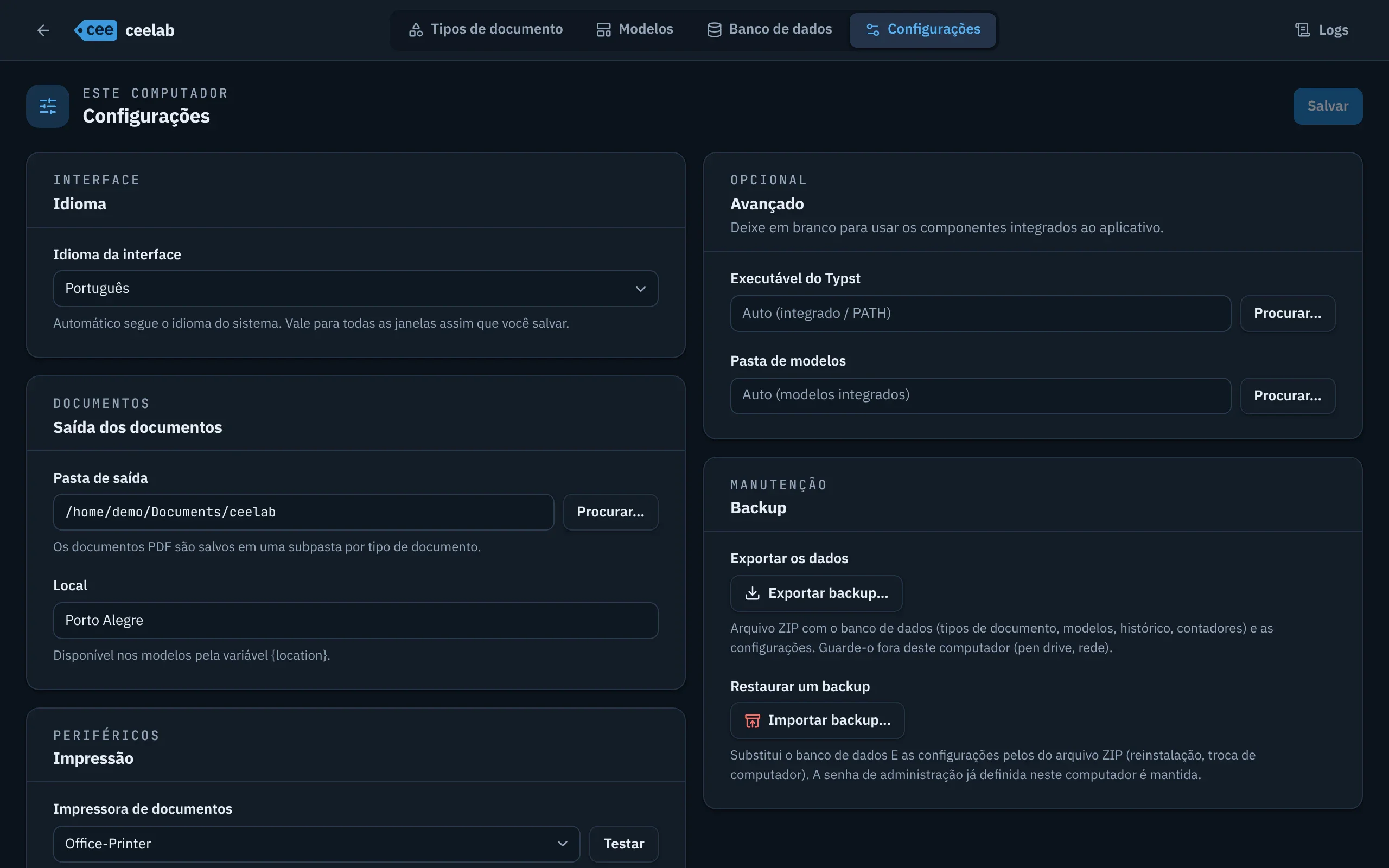1389x868 pixels.
Task: Click the download icon on Exportar backup
Action: tap(752, 593)
